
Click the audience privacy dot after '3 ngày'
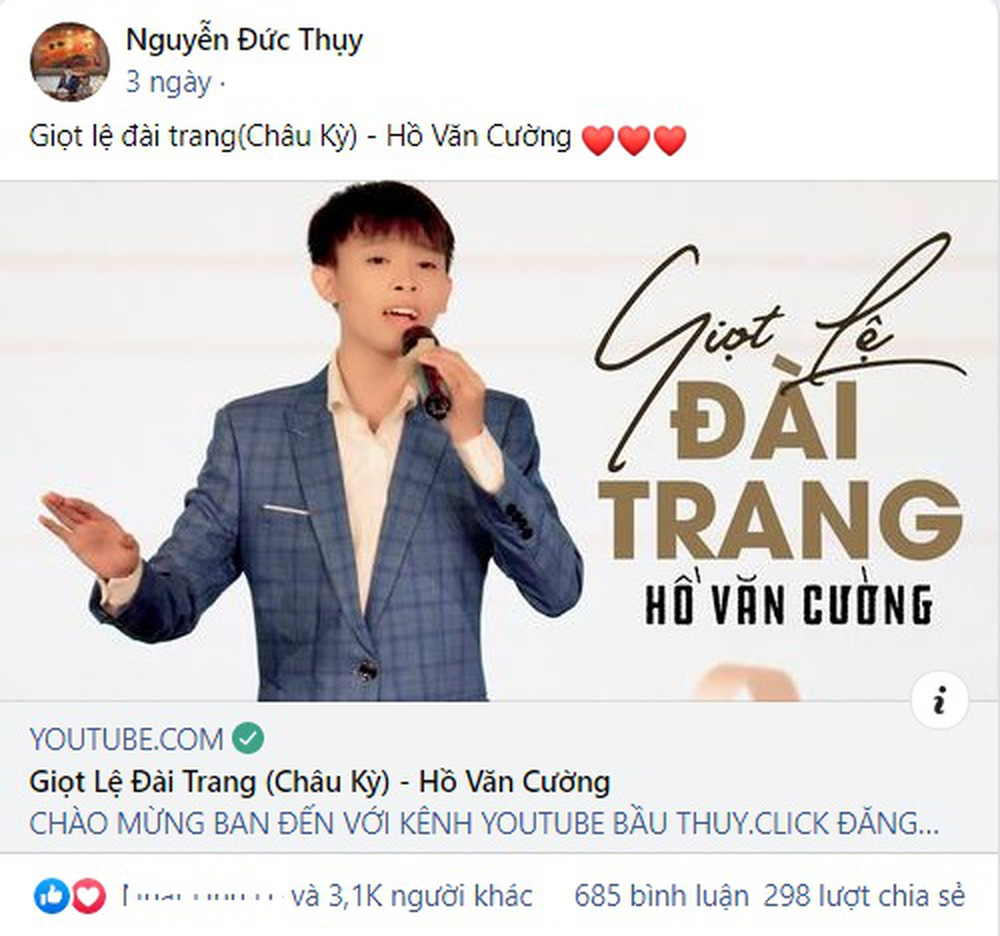221,84
